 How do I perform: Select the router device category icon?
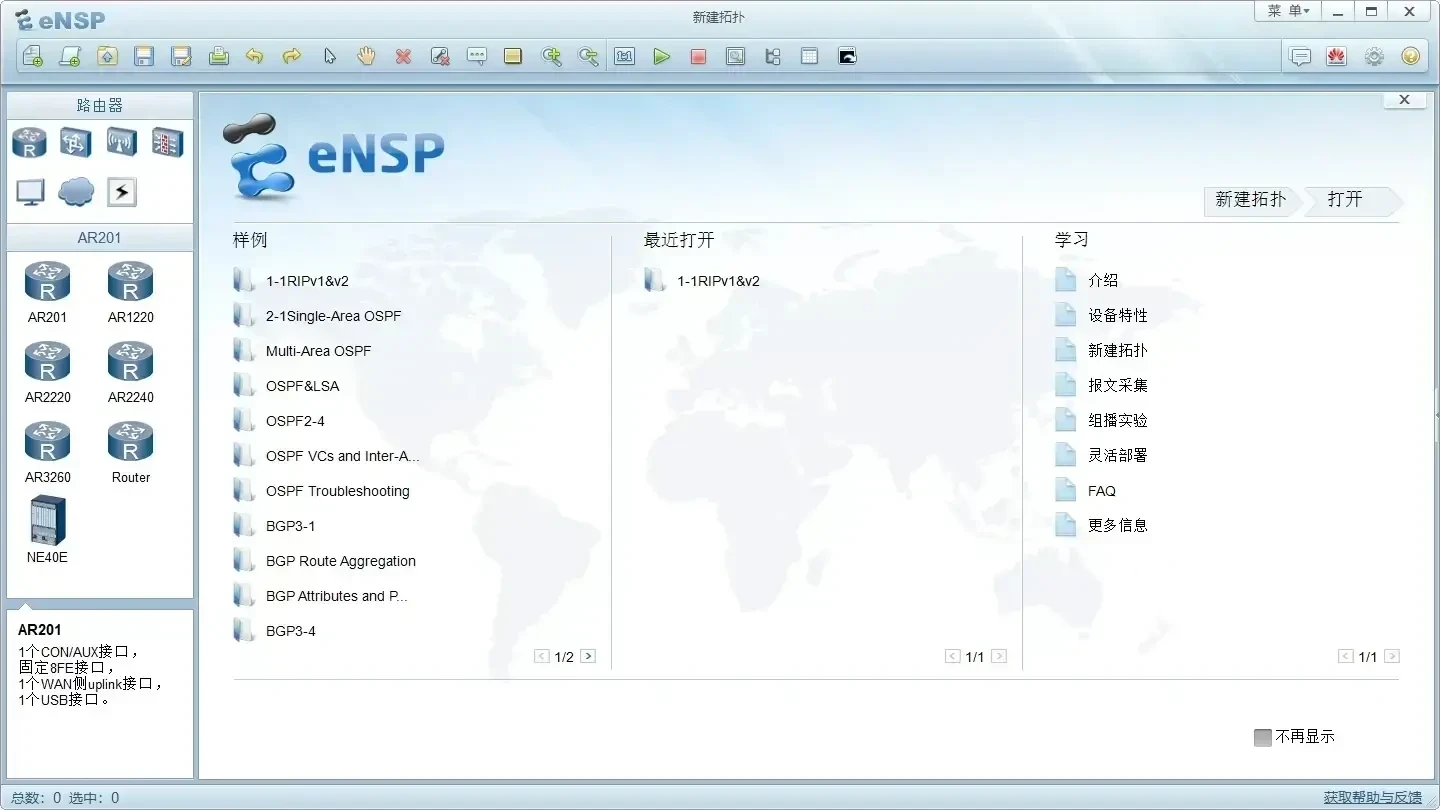pyautogui.click(x=30, y=142)
